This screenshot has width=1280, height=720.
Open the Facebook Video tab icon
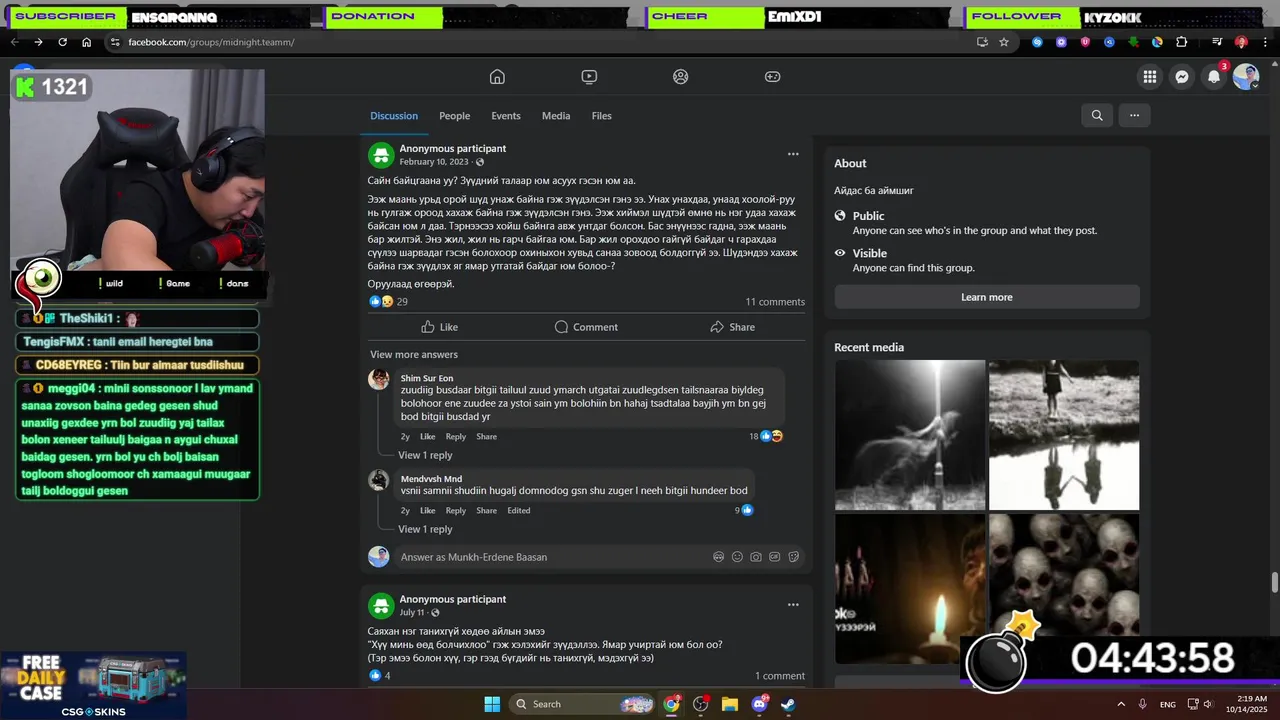pyautogui.click(x=589, y=77)
